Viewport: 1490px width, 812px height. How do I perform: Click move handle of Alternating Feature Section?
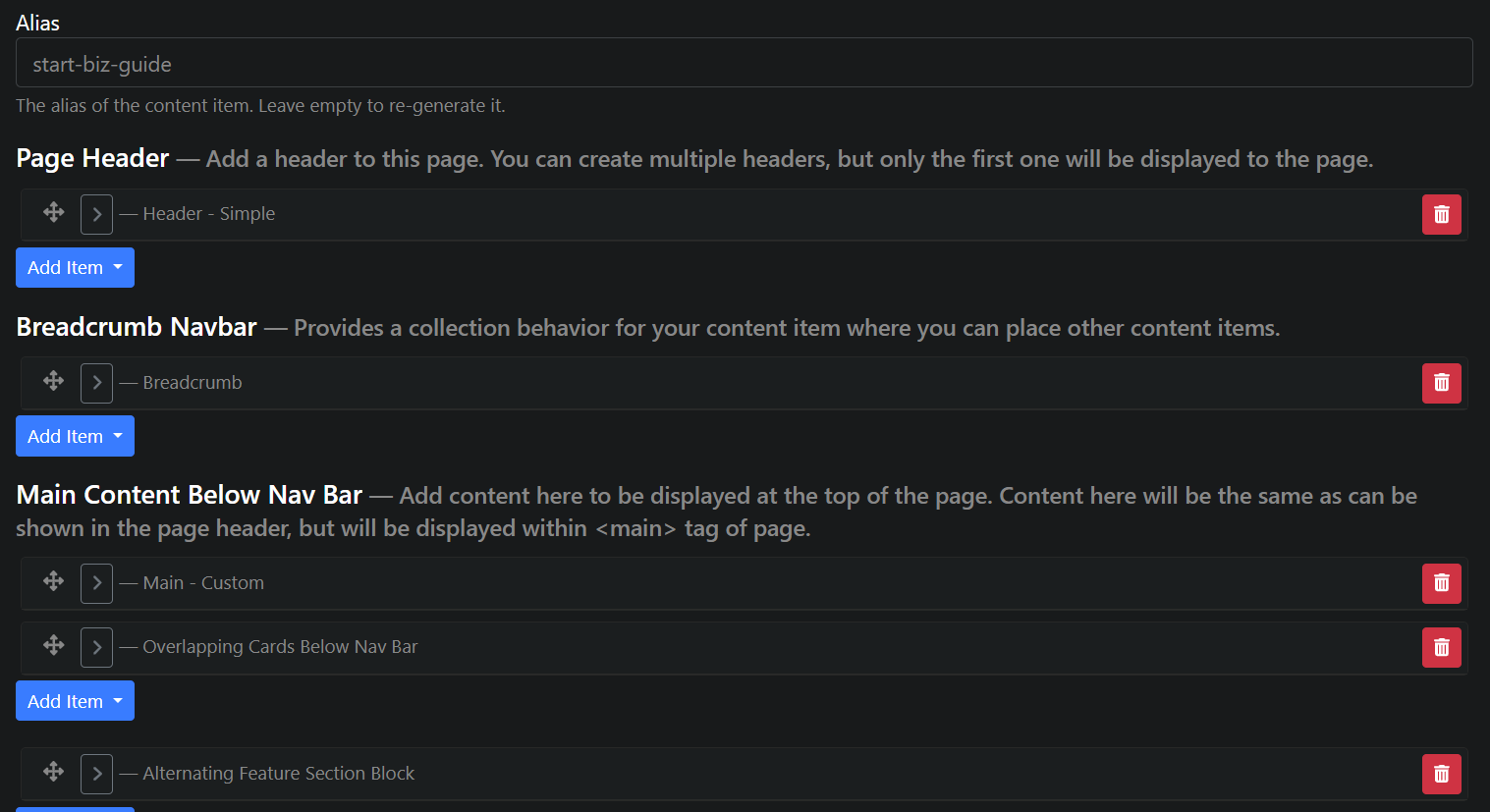pyautogui.click(x=54, y=772)
